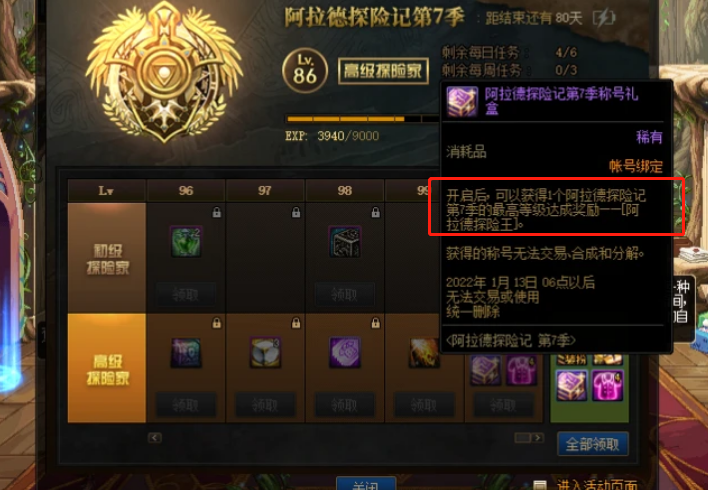The image size is (708, 490).
Task: Click the right arrow of the level scroller
Action: click(x=537, y=438)
